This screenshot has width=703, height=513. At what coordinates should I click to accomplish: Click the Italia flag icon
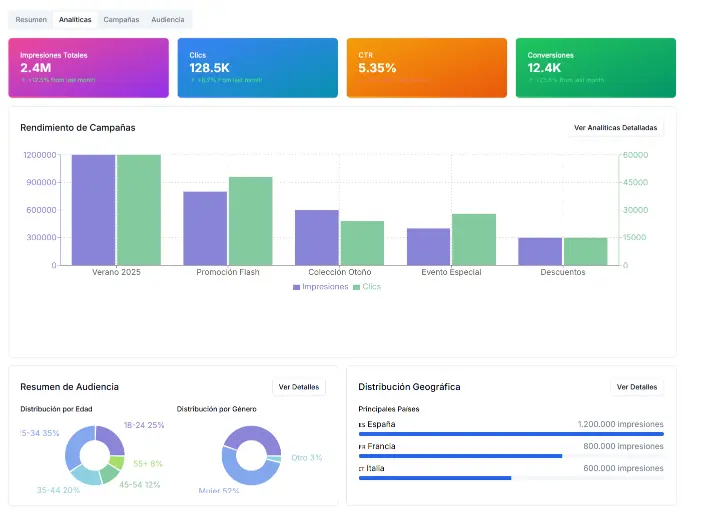click(361, 469)
